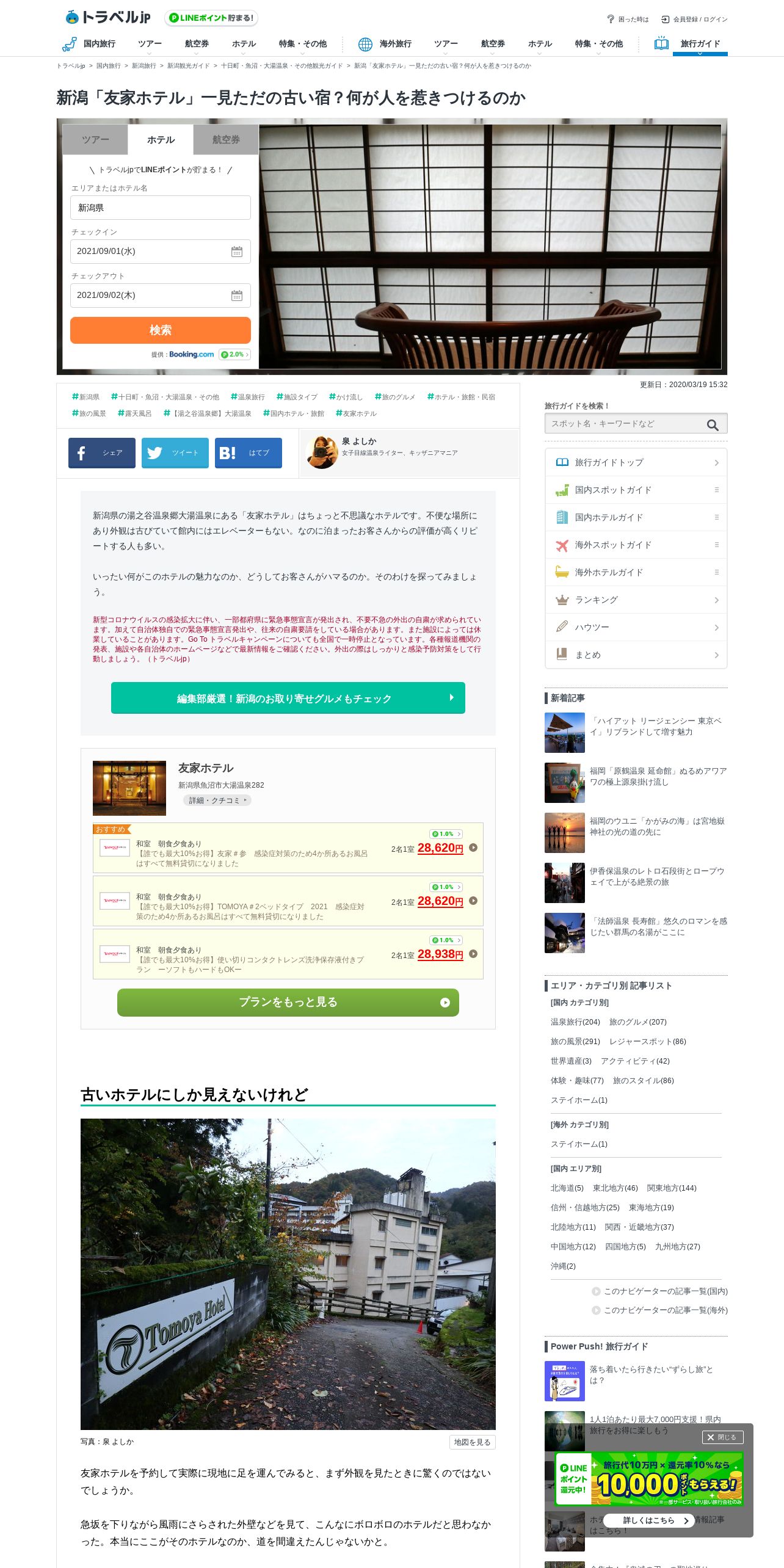The height and width of the screenshot is (1568, 784).
Task: Click the 海外スポットガイド airplane icon
Action: click(562, 545)
